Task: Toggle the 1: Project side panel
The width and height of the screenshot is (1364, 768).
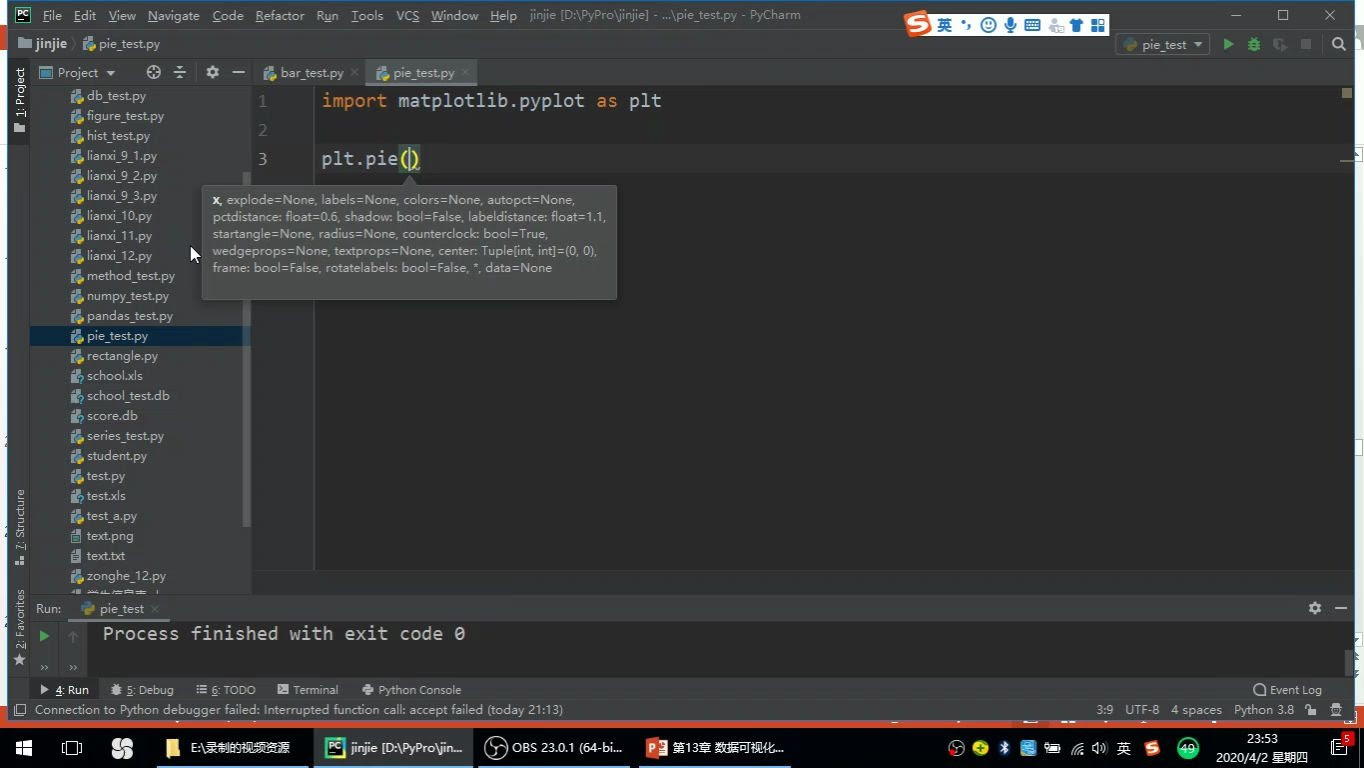Action: coord(19,100)
